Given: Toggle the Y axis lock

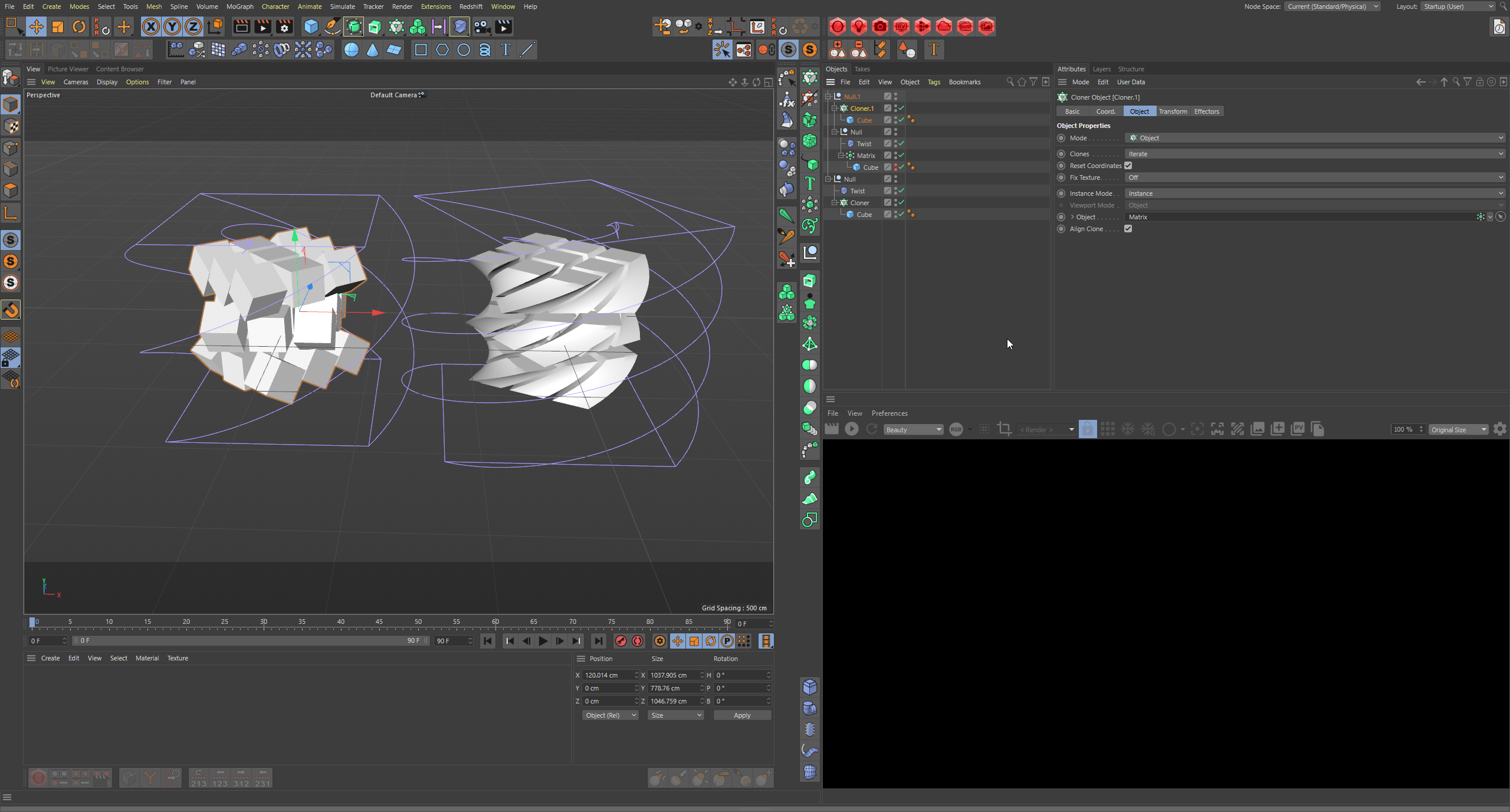Looking at the screenshot, I should [172, 27].
